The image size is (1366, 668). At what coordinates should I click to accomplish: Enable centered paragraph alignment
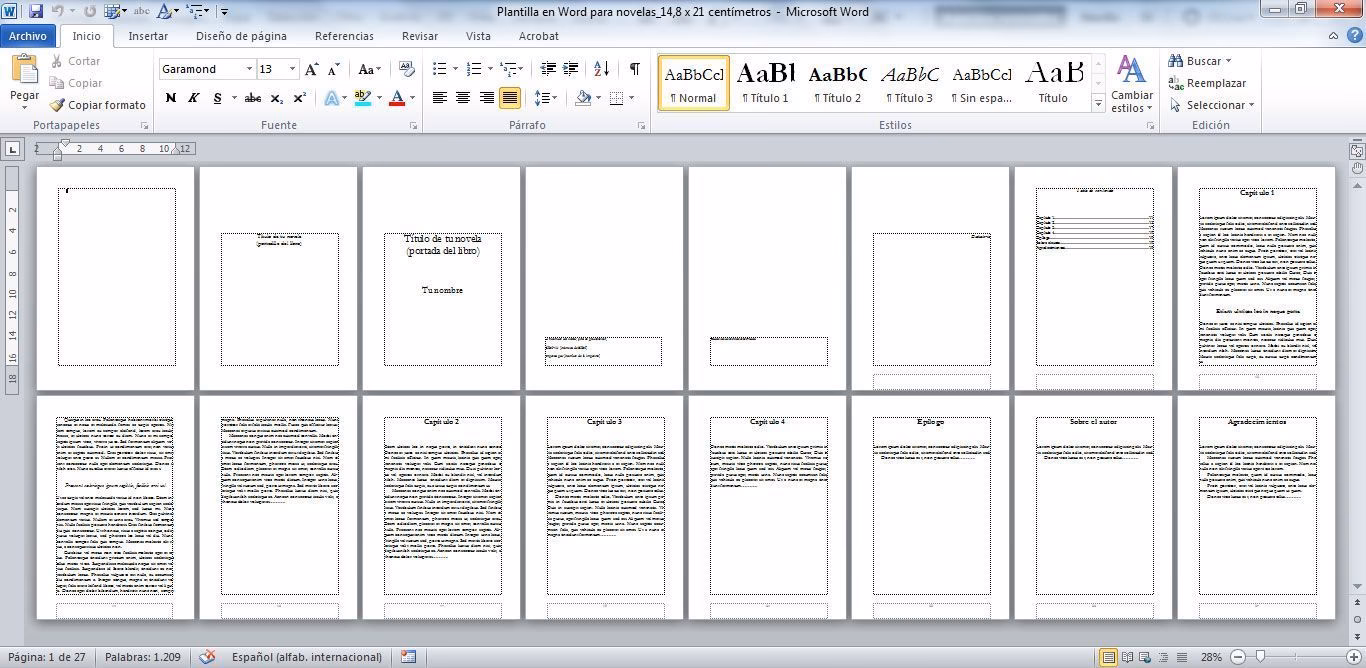pos(462,97)
